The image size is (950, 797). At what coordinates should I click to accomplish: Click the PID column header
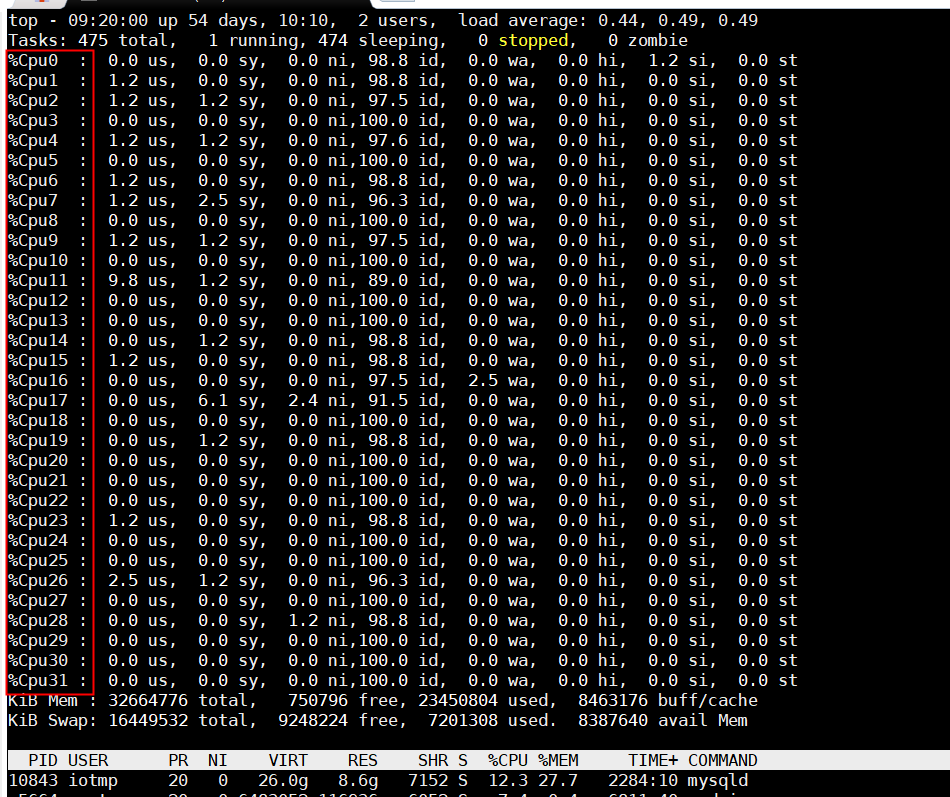tap(43, 760)
